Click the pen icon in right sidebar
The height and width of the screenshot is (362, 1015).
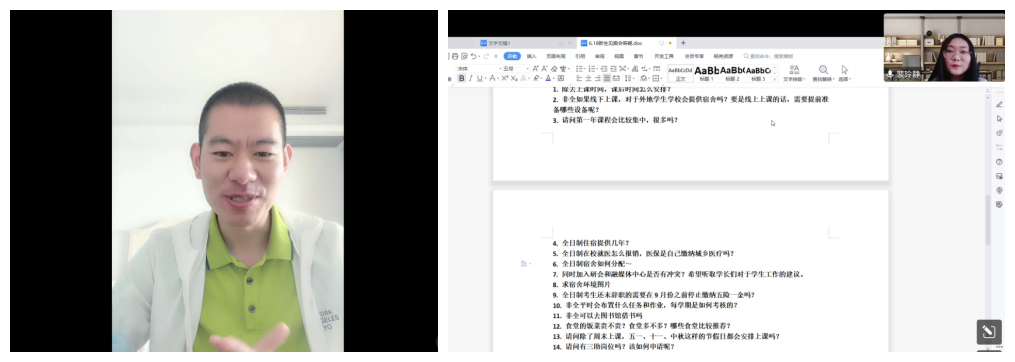click(x=999, y=104)
